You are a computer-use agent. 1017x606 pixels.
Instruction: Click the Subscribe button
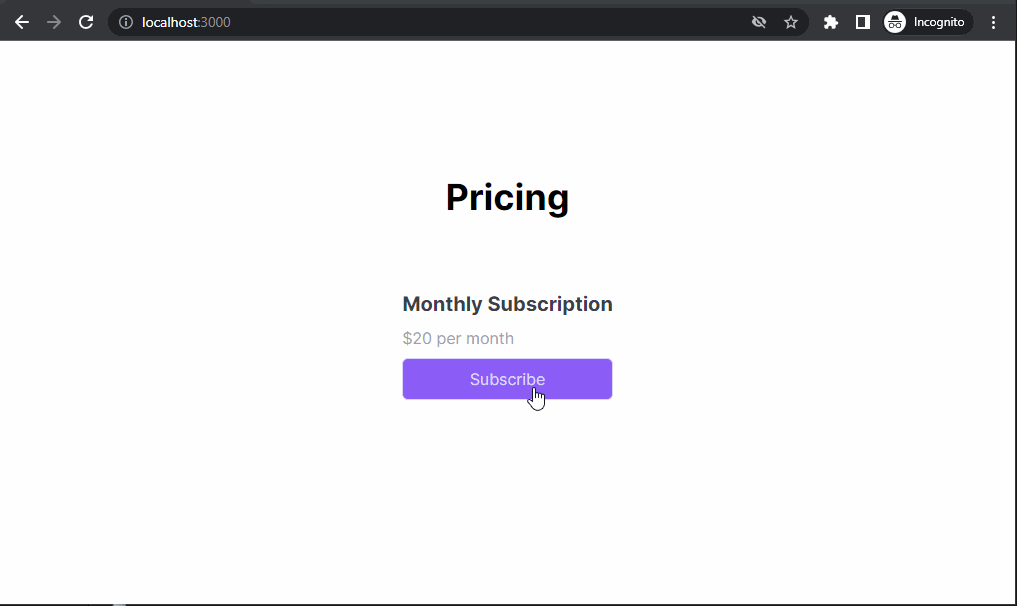pyautogui.click(x=507, y=379)
